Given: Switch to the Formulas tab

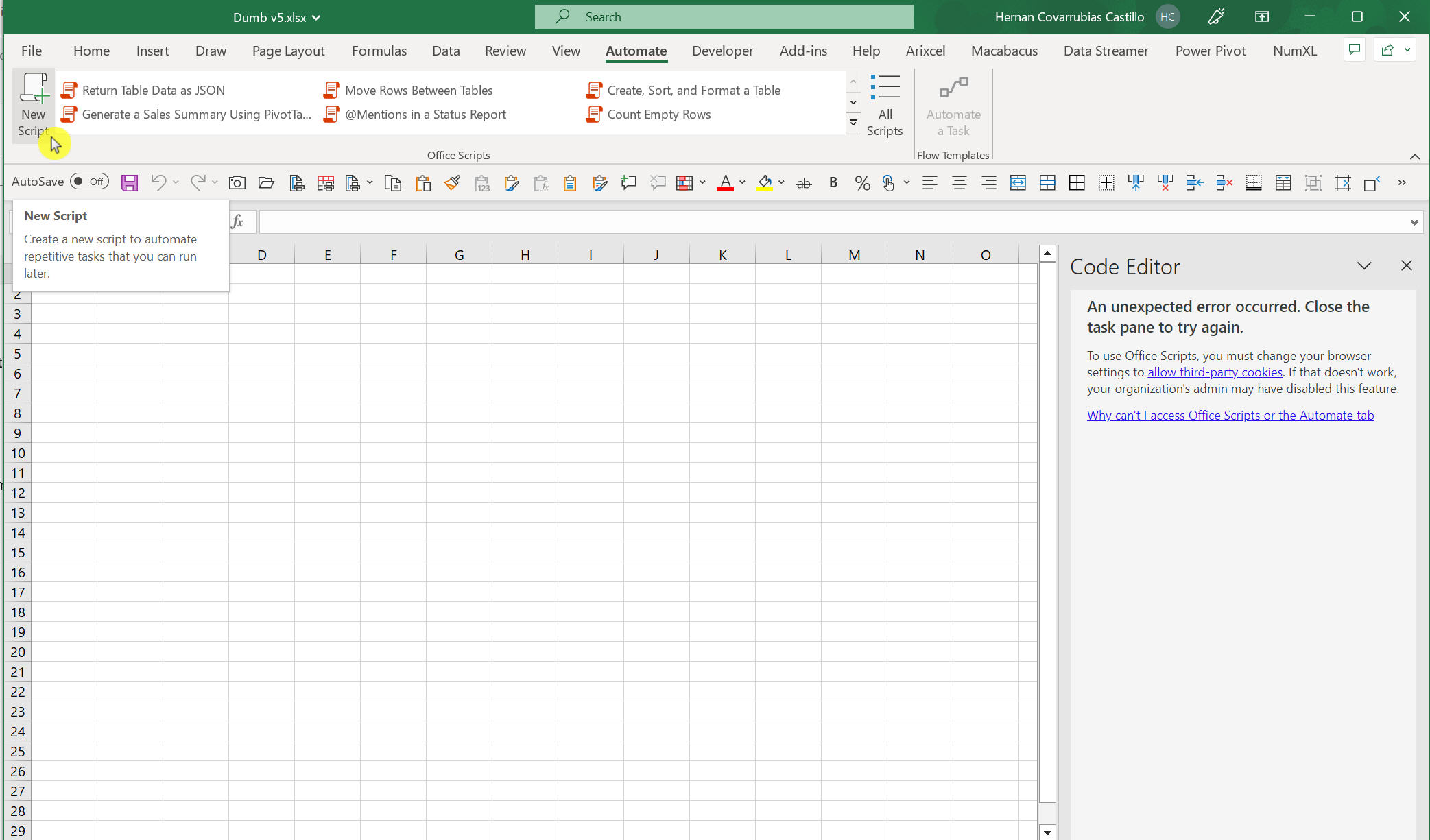Looking at the screenshot, I should click(x=379, y=51).
